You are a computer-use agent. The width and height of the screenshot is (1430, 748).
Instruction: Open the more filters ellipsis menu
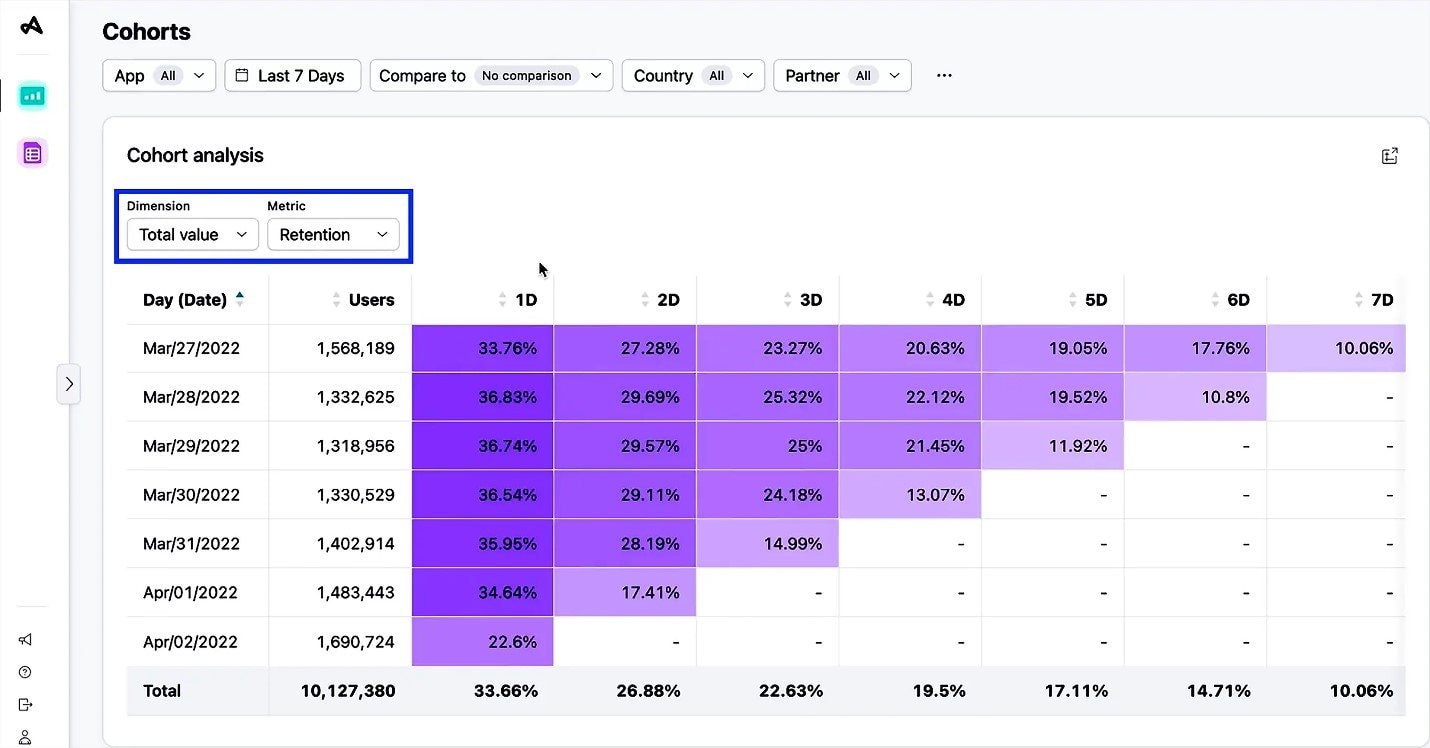click(944, 75)
